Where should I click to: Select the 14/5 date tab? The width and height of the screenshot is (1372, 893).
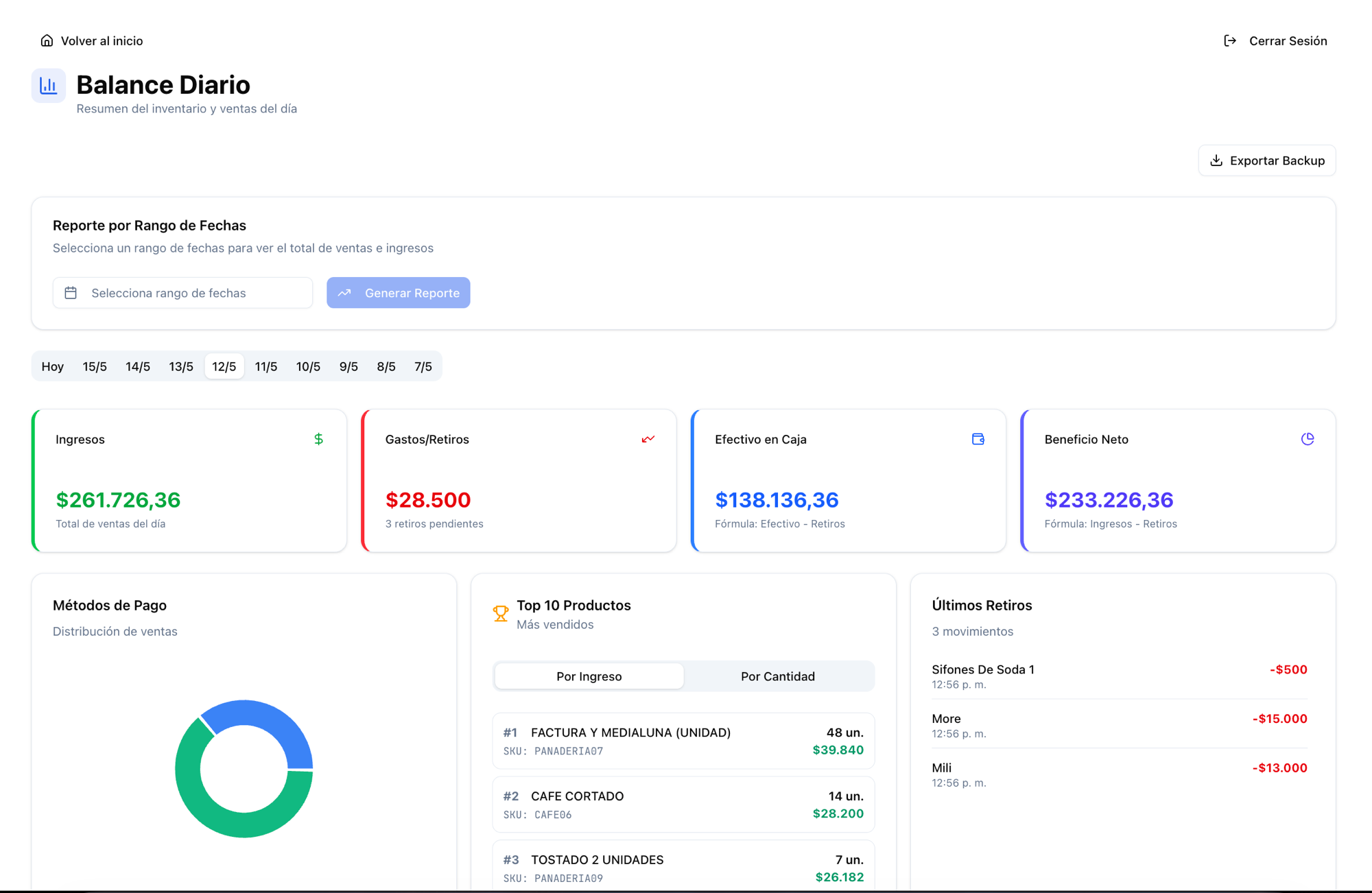click(x=138, y=366)
